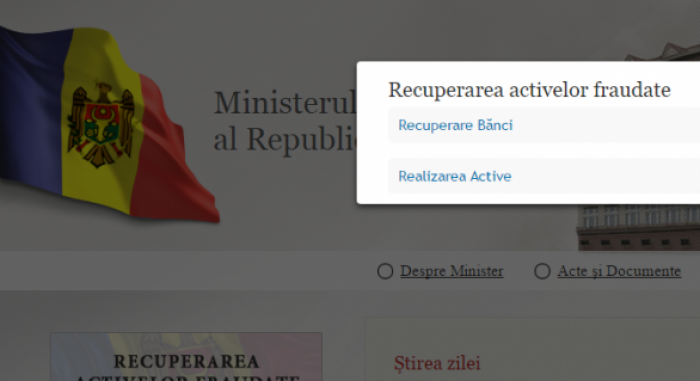Click the al Republicii subtitle text
Viewport: 700px width, 381px height.
285,139
